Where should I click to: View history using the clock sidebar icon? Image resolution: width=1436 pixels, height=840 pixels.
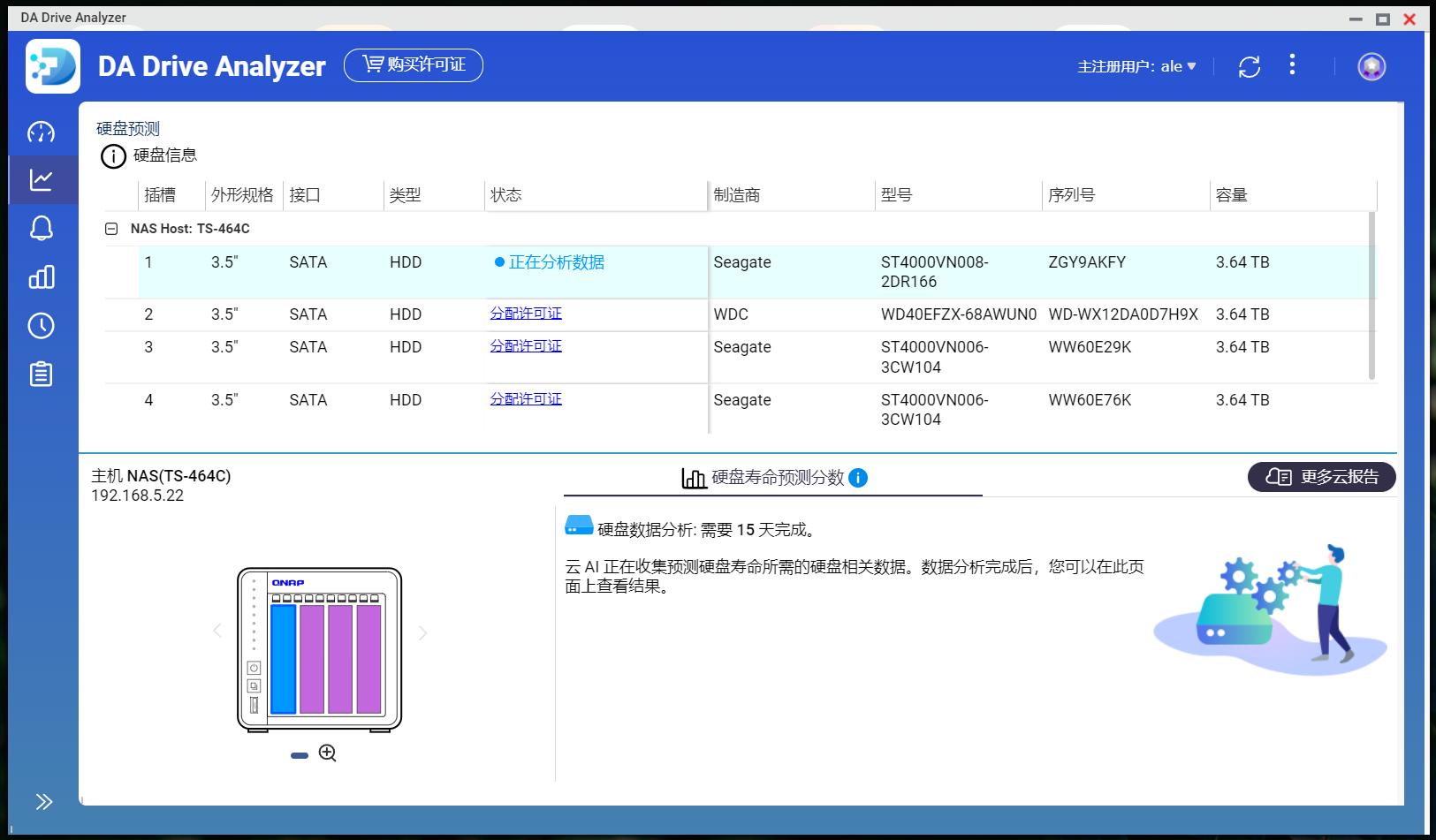coord(42,325)
